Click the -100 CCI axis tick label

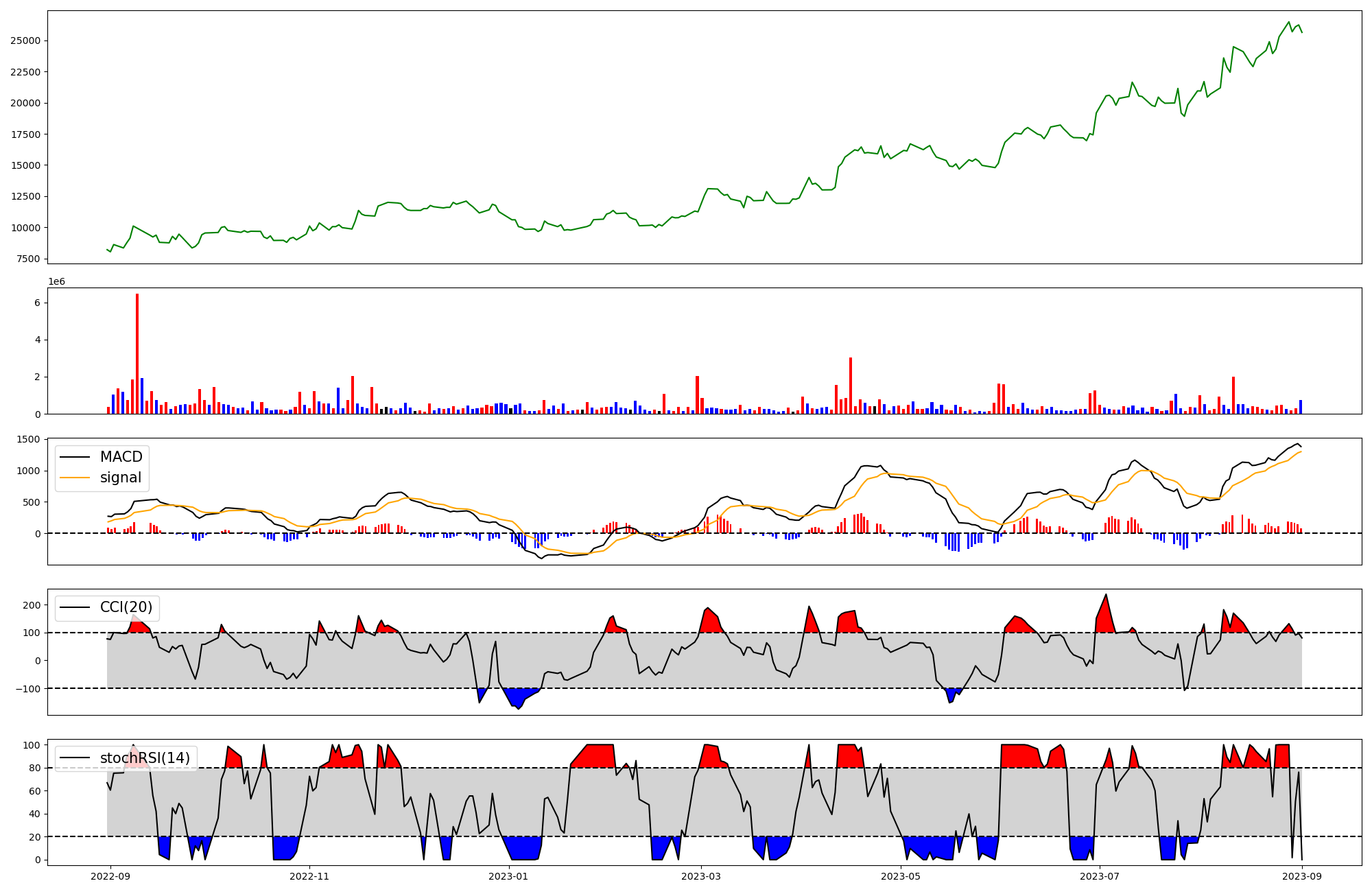[x=28, y=688]
